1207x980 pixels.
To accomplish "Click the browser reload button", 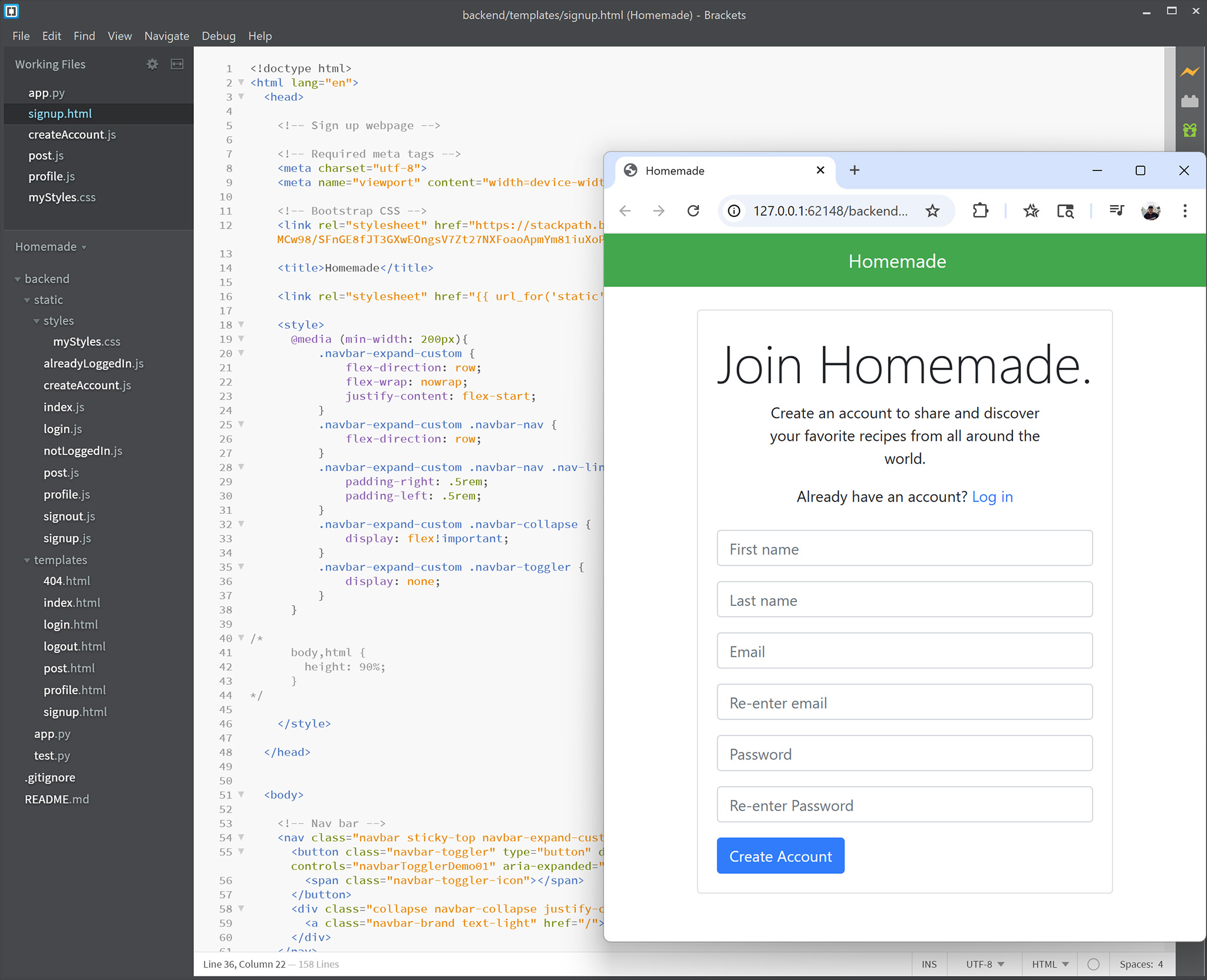I will pos(693,211).
